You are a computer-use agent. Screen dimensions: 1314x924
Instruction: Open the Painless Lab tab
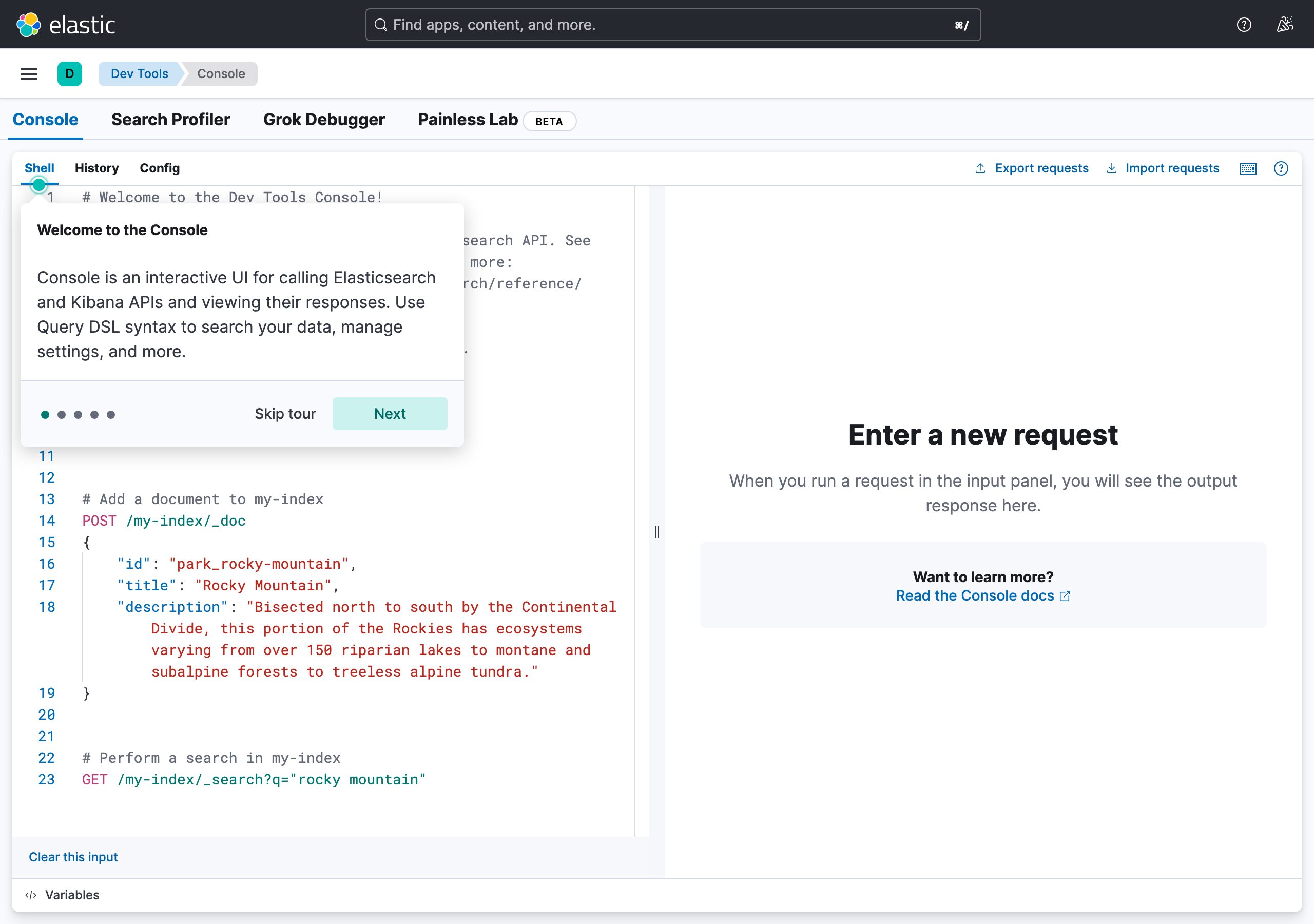pos(468,119)
